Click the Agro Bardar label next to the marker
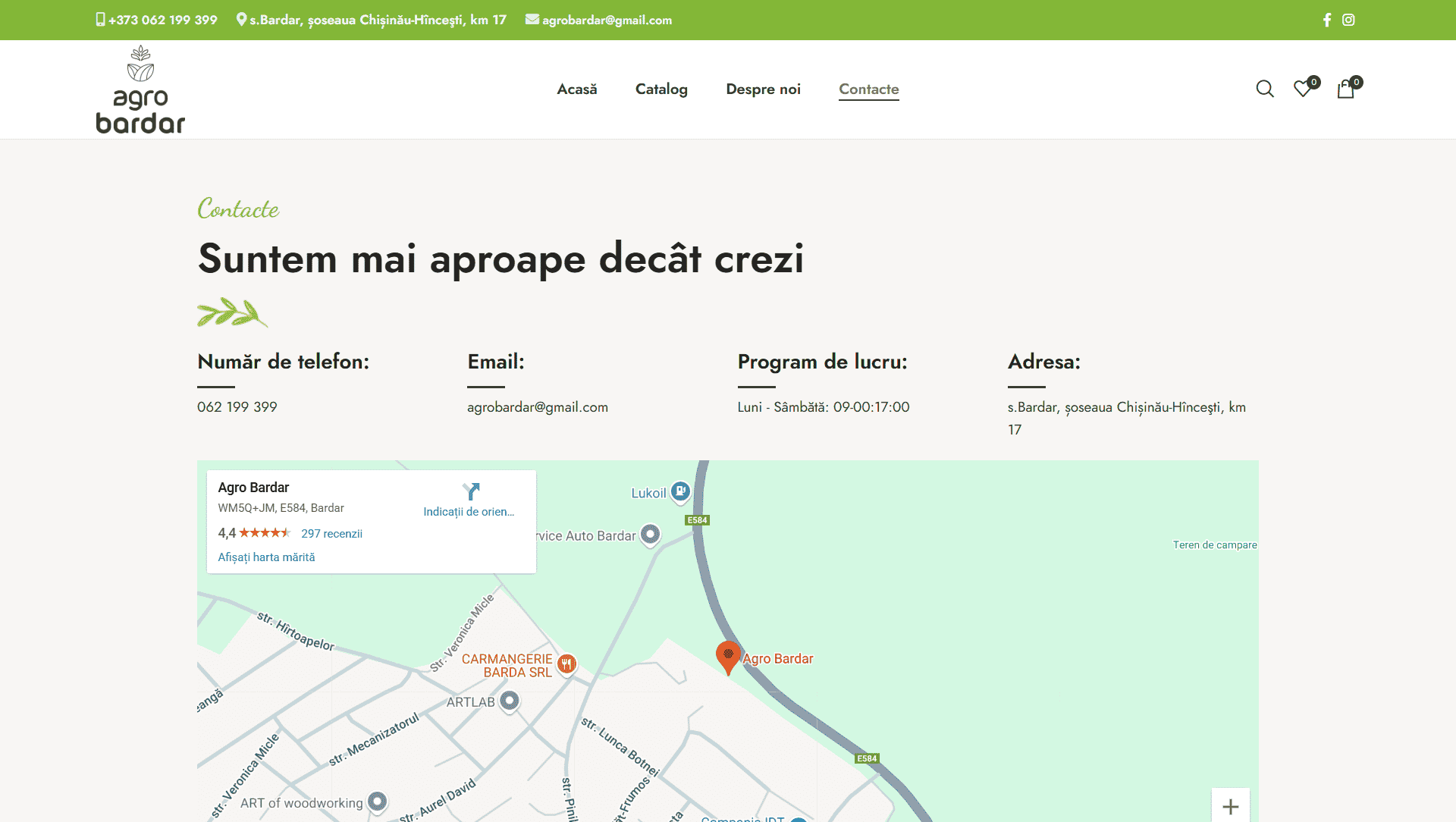This screenshot has height=822, width=1456. click(778, 659)
